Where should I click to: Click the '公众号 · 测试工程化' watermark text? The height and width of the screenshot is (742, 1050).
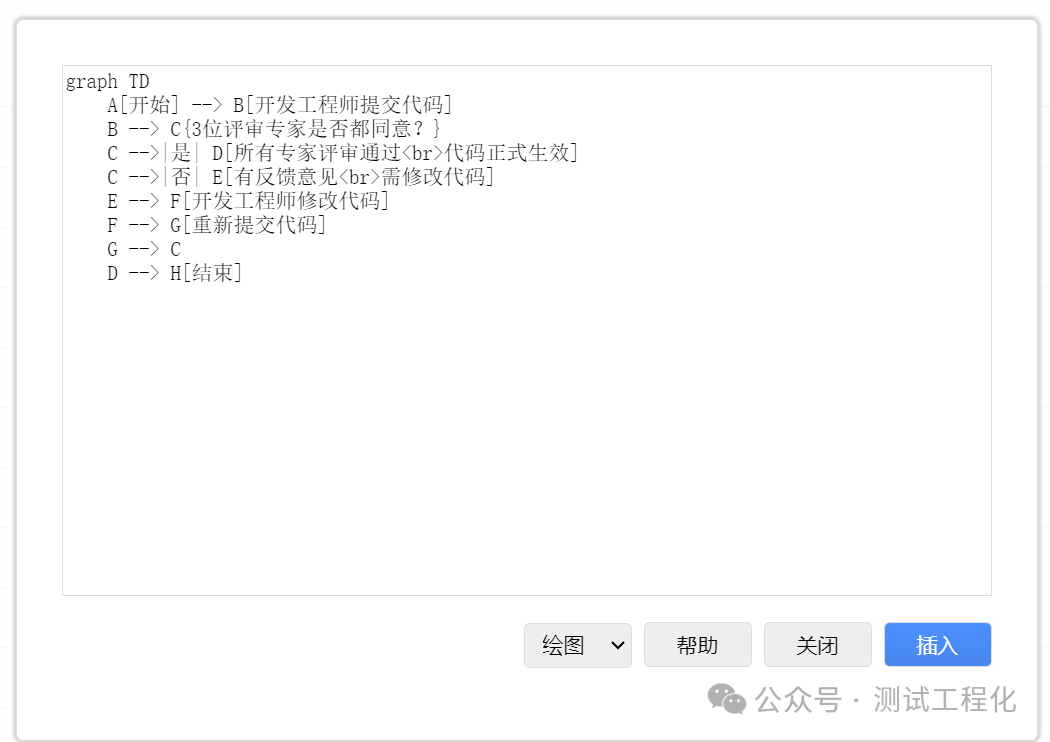(x=885, y=700)
